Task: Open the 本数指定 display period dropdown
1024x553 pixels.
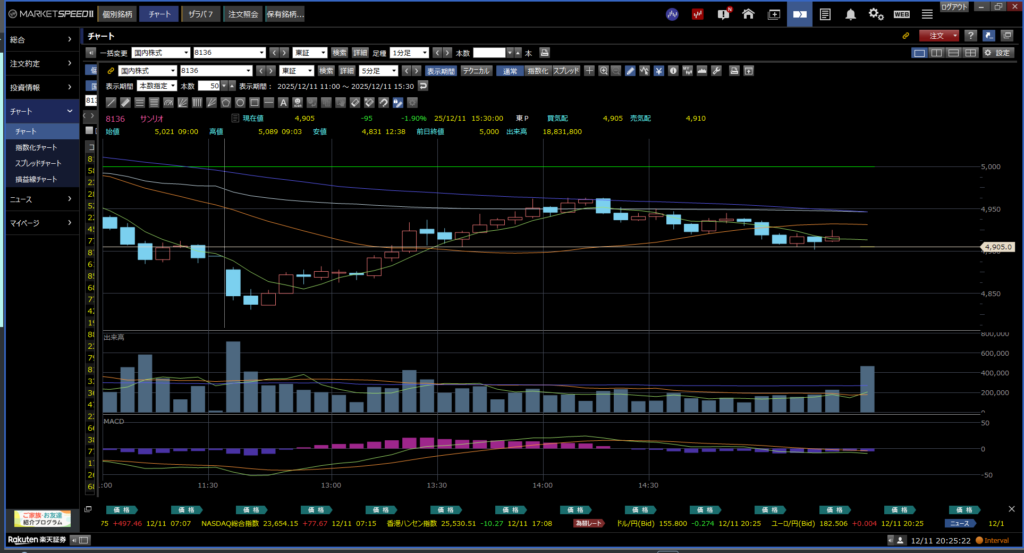Action: [157, 86]
